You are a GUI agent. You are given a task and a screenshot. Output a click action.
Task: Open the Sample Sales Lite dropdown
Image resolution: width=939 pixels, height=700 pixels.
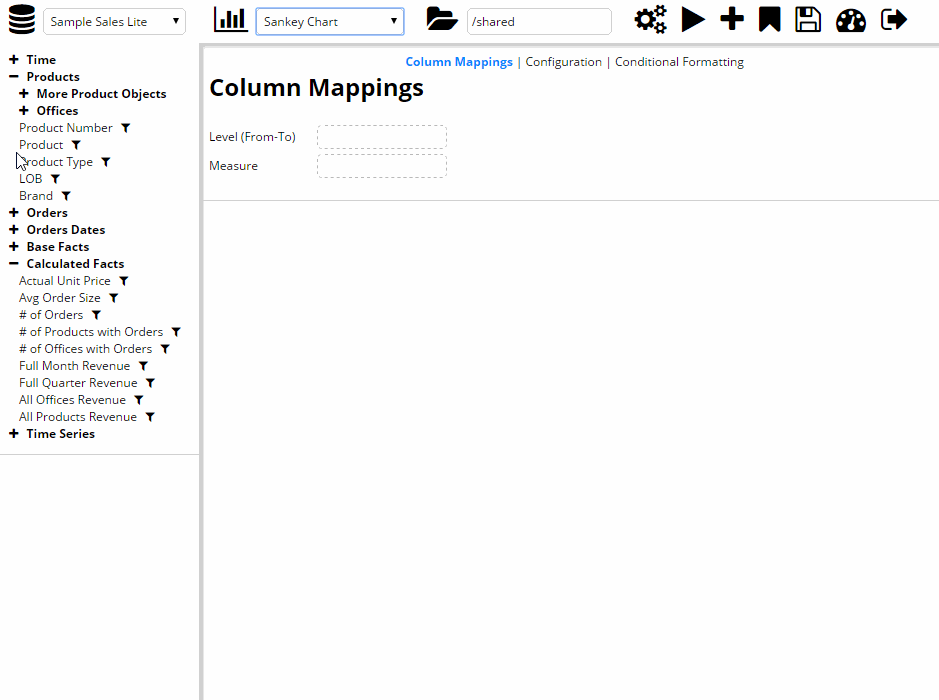[x=114, y=22]
